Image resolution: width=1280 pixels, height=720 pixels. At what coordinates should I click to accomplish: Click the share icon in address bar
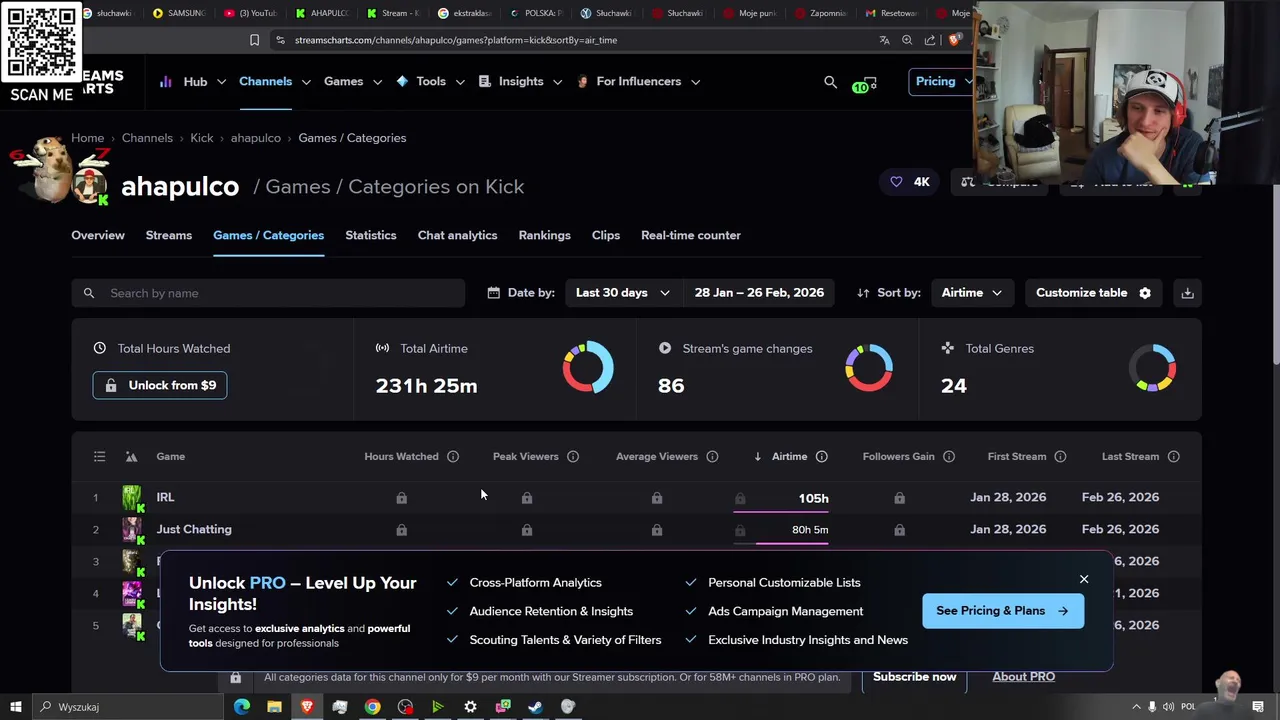coord(930,40)
